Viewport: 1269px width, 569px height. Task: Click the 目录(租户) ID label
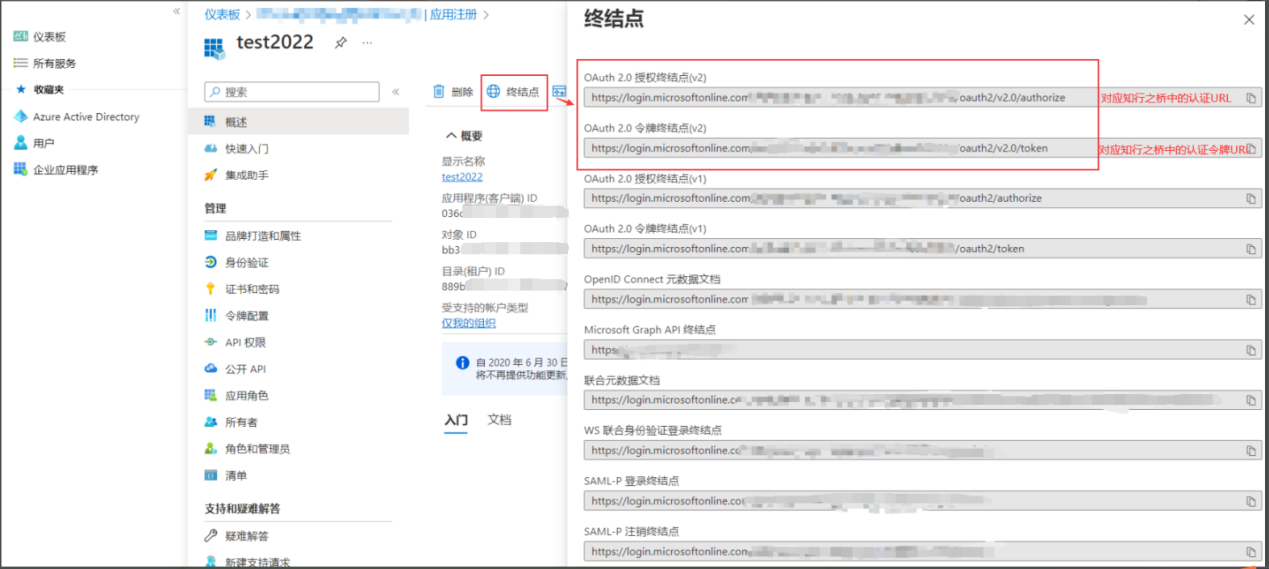click(473, 271)
